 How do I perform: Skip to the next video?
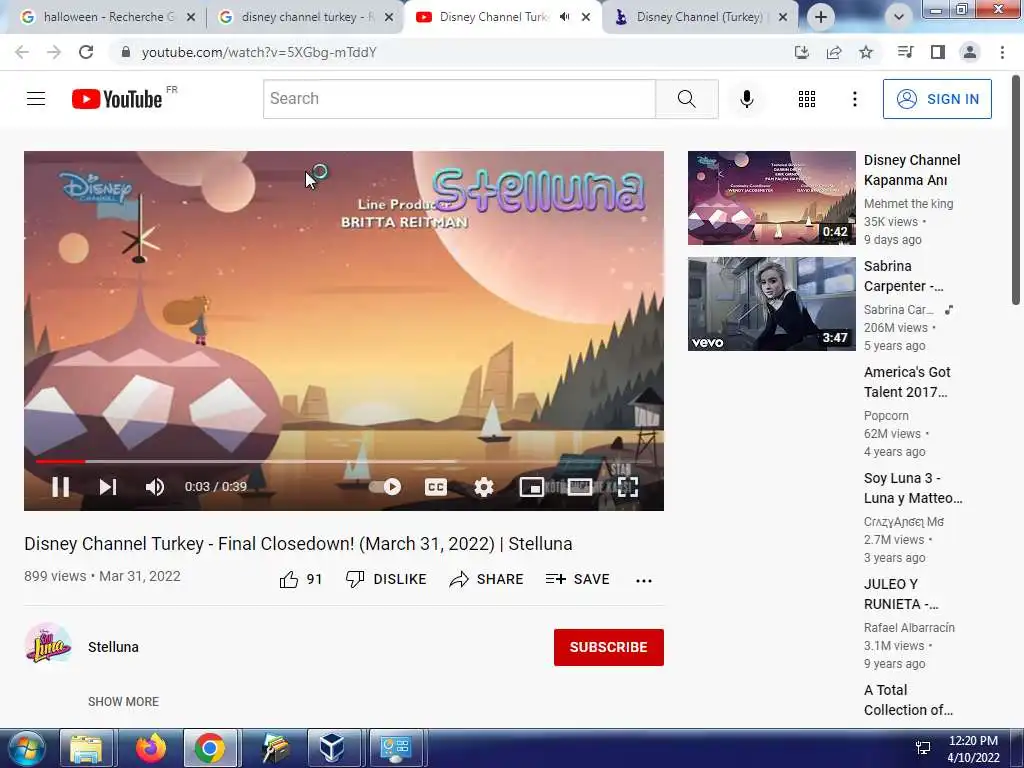[x=108, y=487]
